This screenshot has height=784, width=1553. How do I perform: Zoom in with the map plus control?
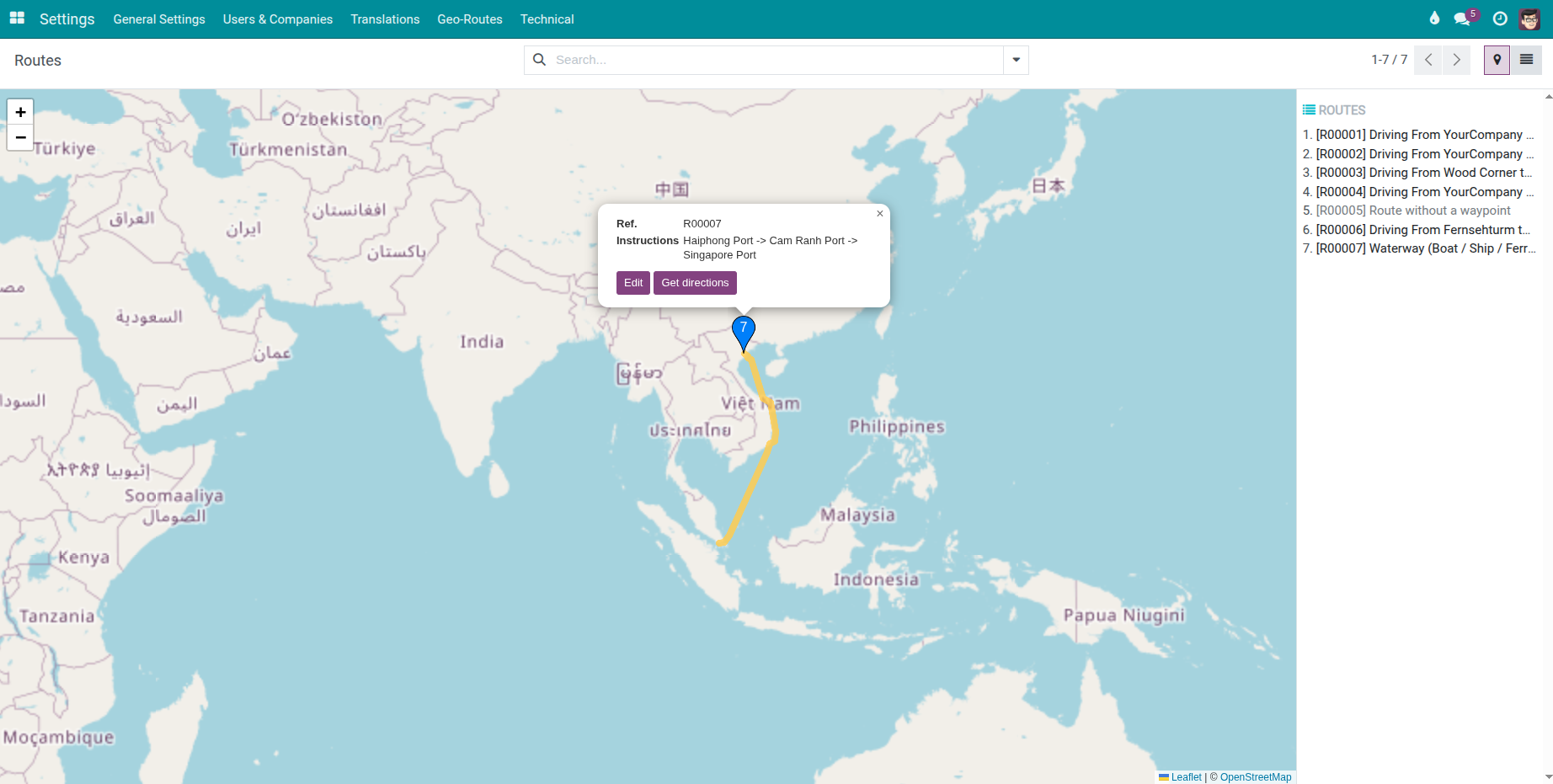20,111
